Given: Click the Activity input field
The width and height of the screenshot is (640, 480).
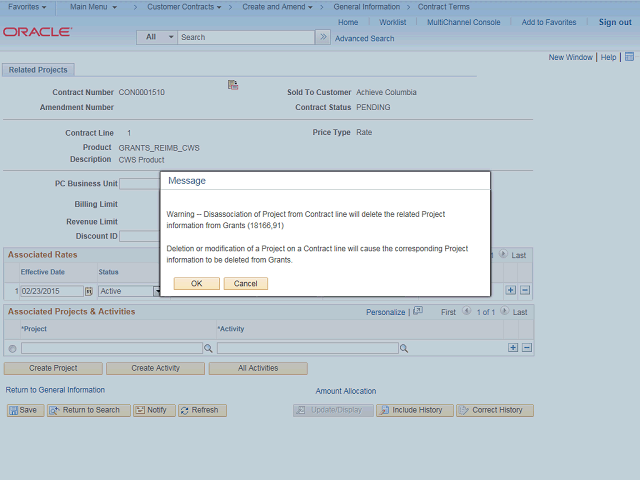Looking at the screenshot, I should [x=308, y=348].
